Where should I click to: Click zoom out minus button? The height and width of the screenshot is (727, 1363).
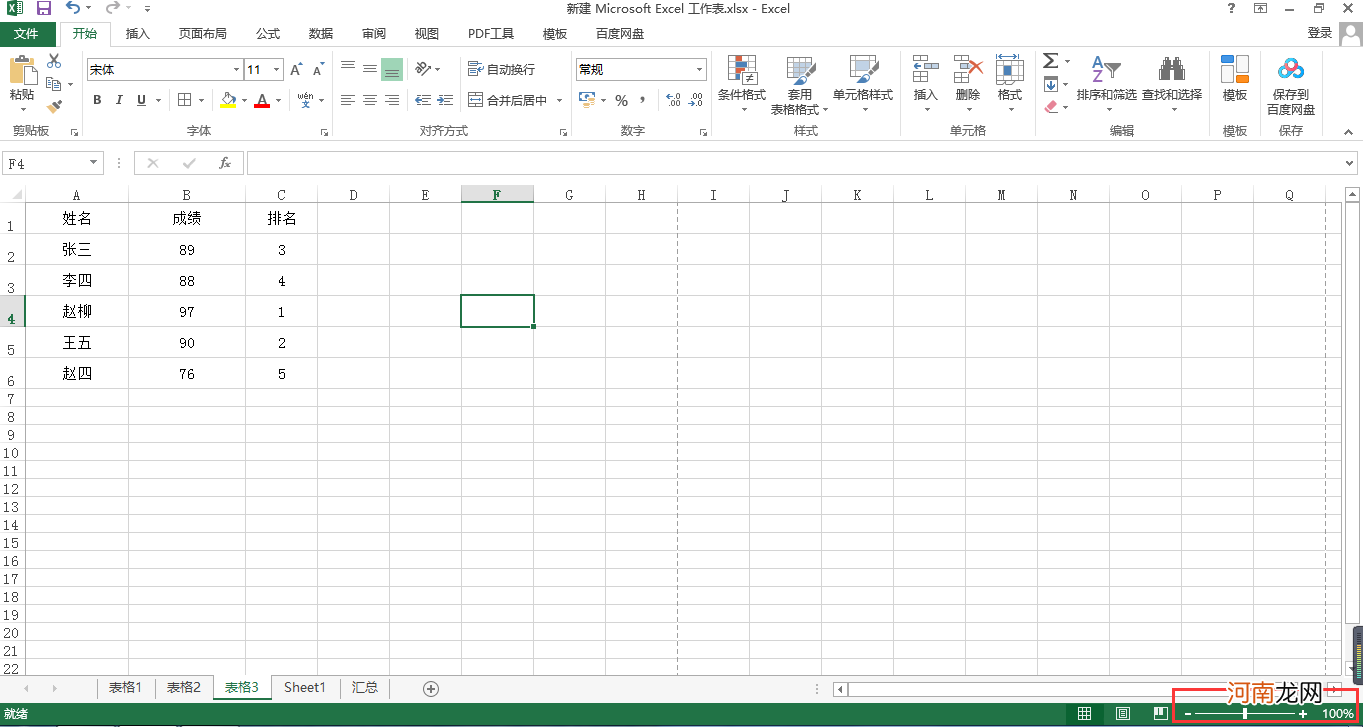point(1187,714)
